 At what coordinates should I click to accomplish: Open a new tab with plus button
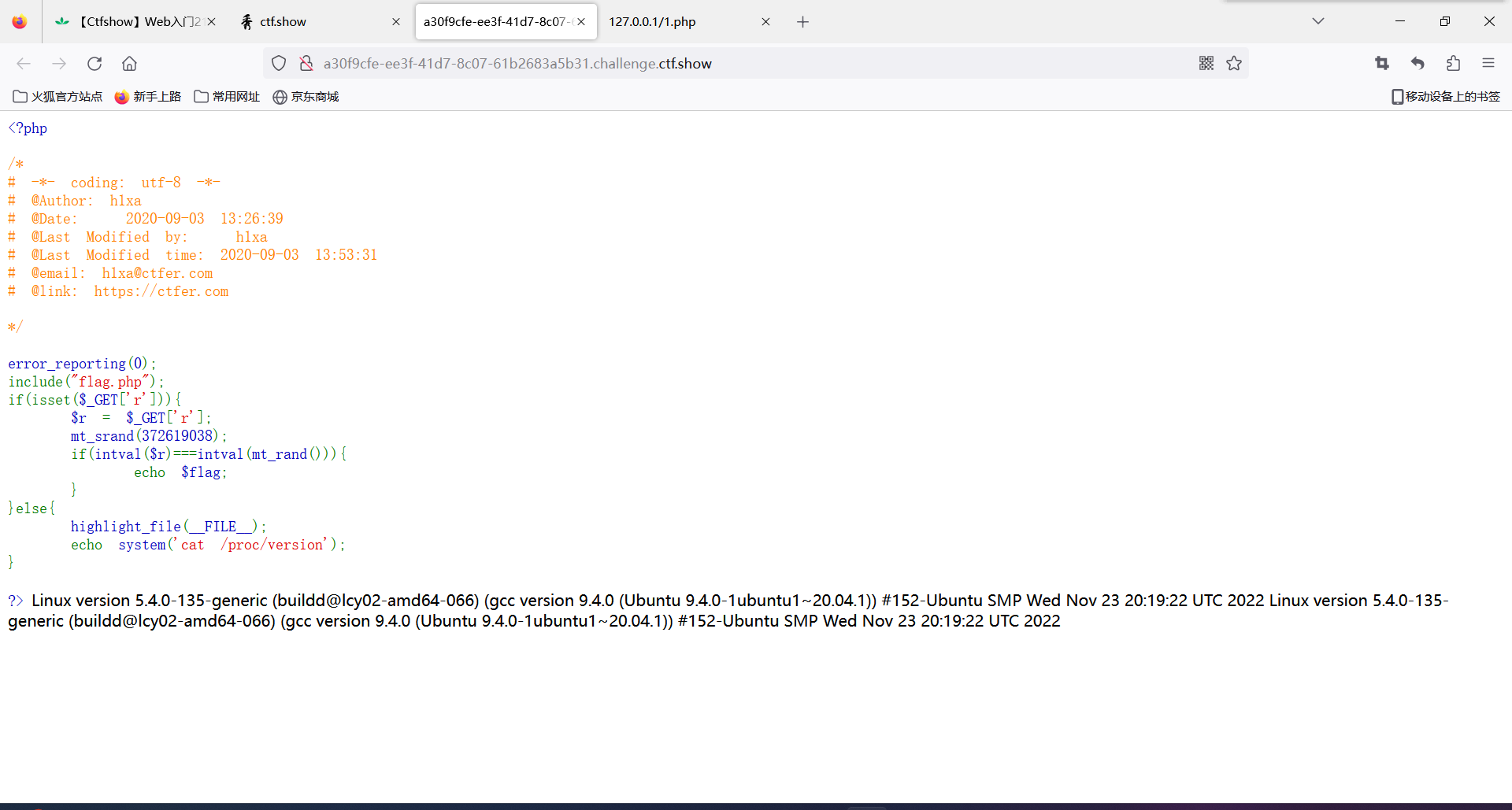pos(802,22)
